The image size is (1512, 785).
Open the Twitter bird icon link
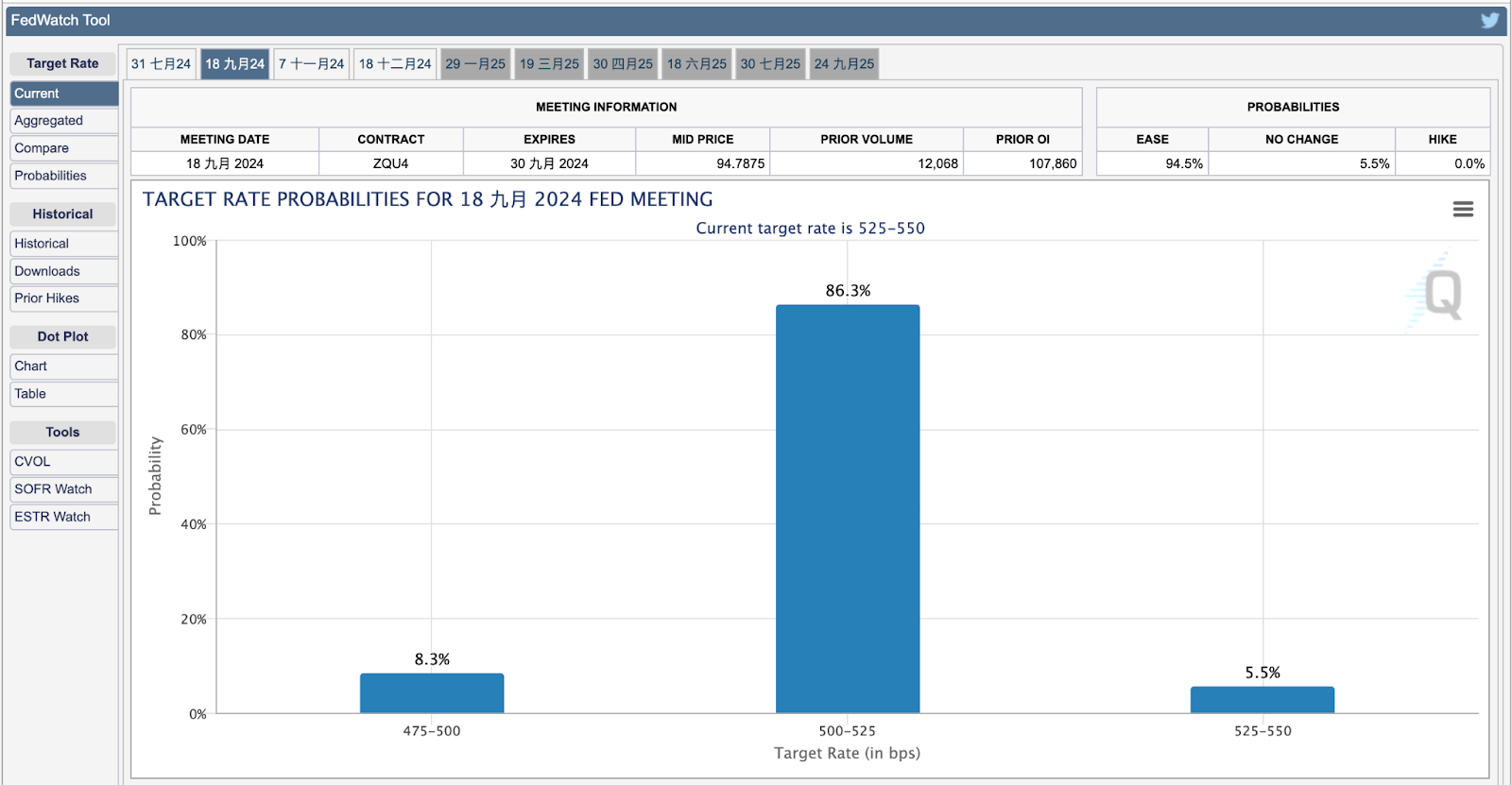(x=1489, y=20)
